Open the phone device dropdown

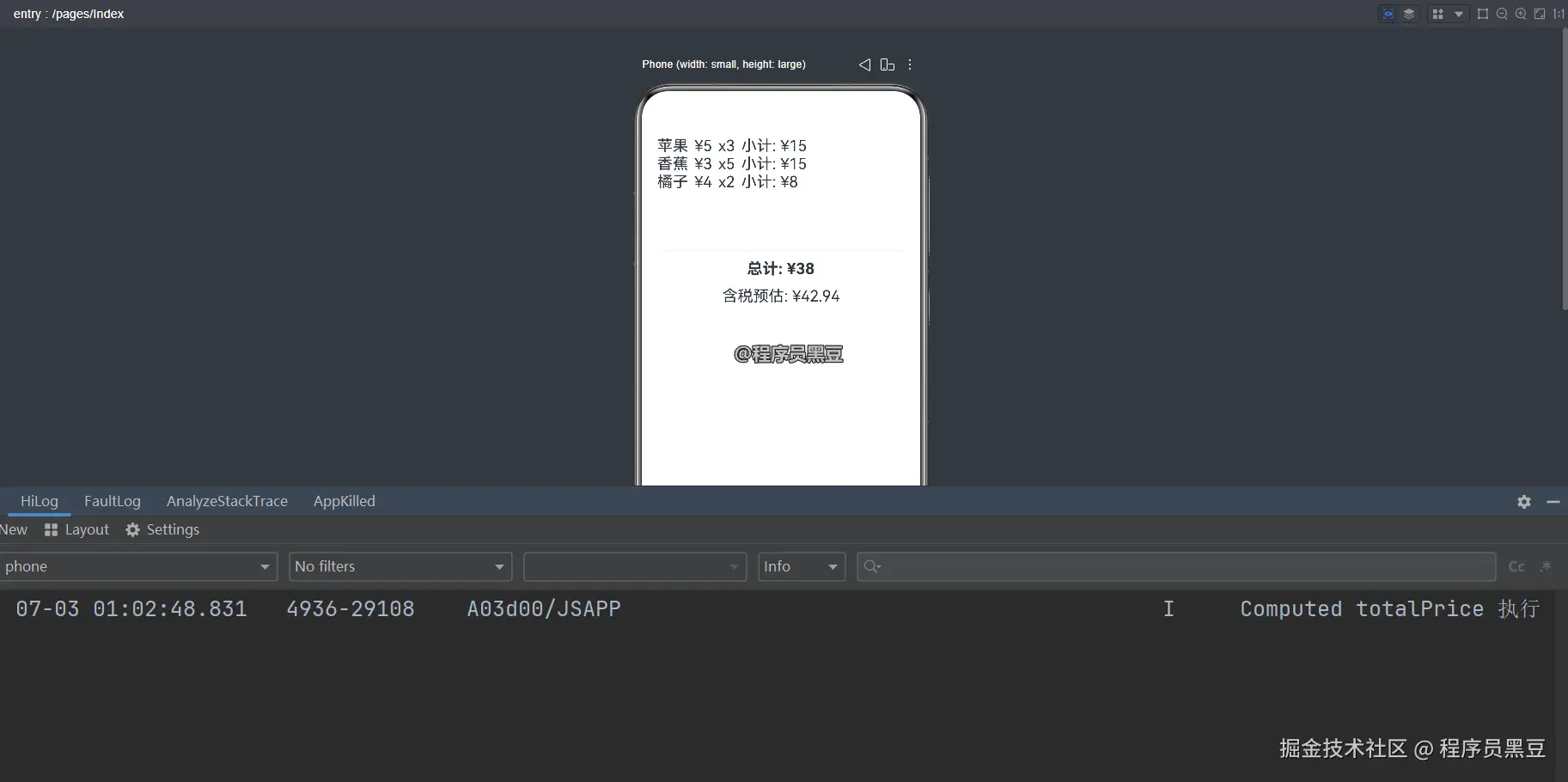pyautogui.click(x=137, y=566)
